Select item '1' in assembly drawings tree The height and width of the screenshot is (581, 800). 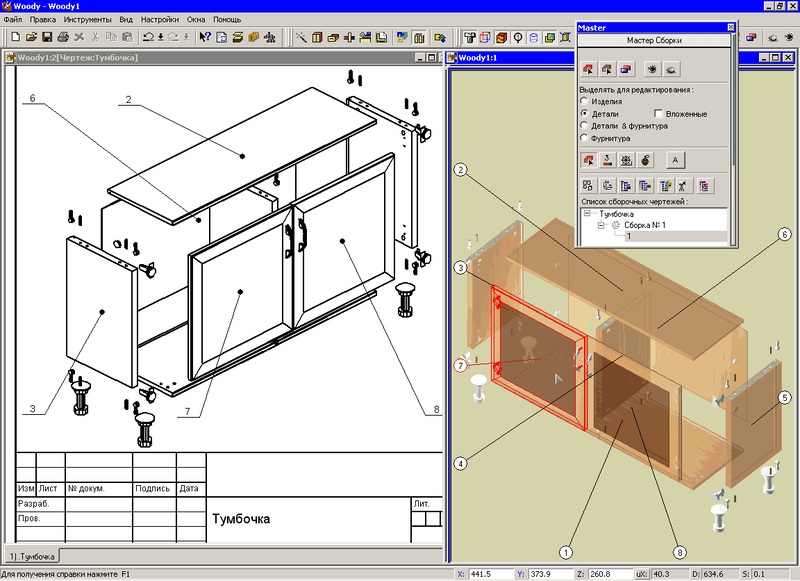[629, 237]
